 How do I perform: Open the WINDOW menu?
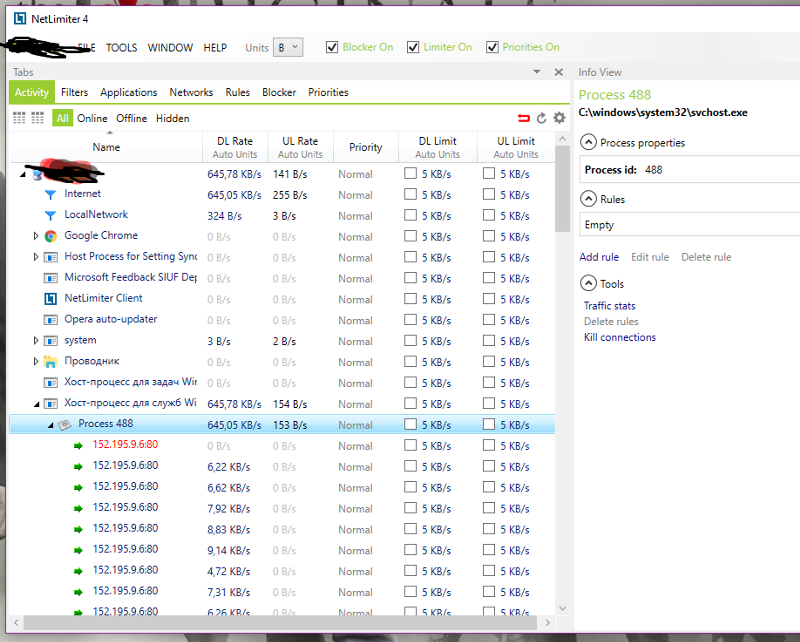[170, 48]
